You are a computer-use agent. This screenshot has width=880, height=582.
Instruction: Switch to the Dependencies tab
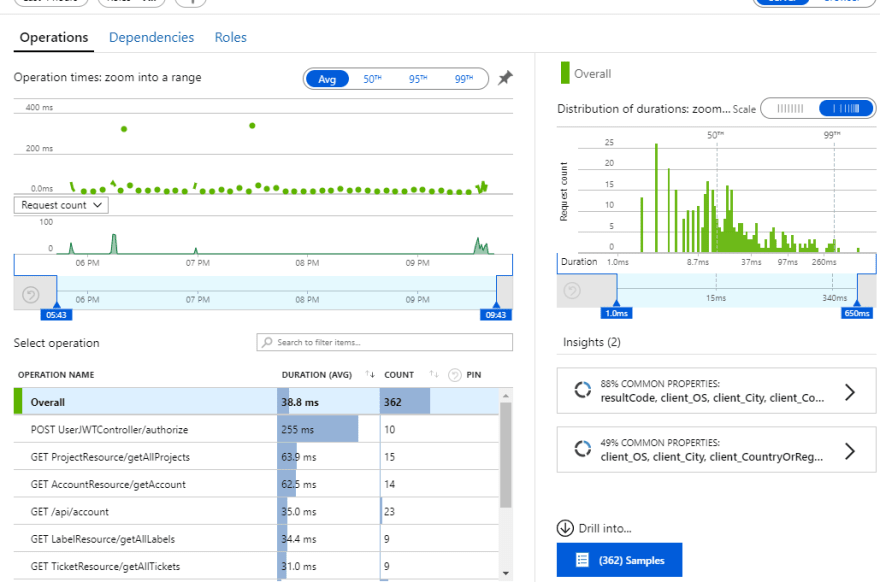[x=152, y=38]
